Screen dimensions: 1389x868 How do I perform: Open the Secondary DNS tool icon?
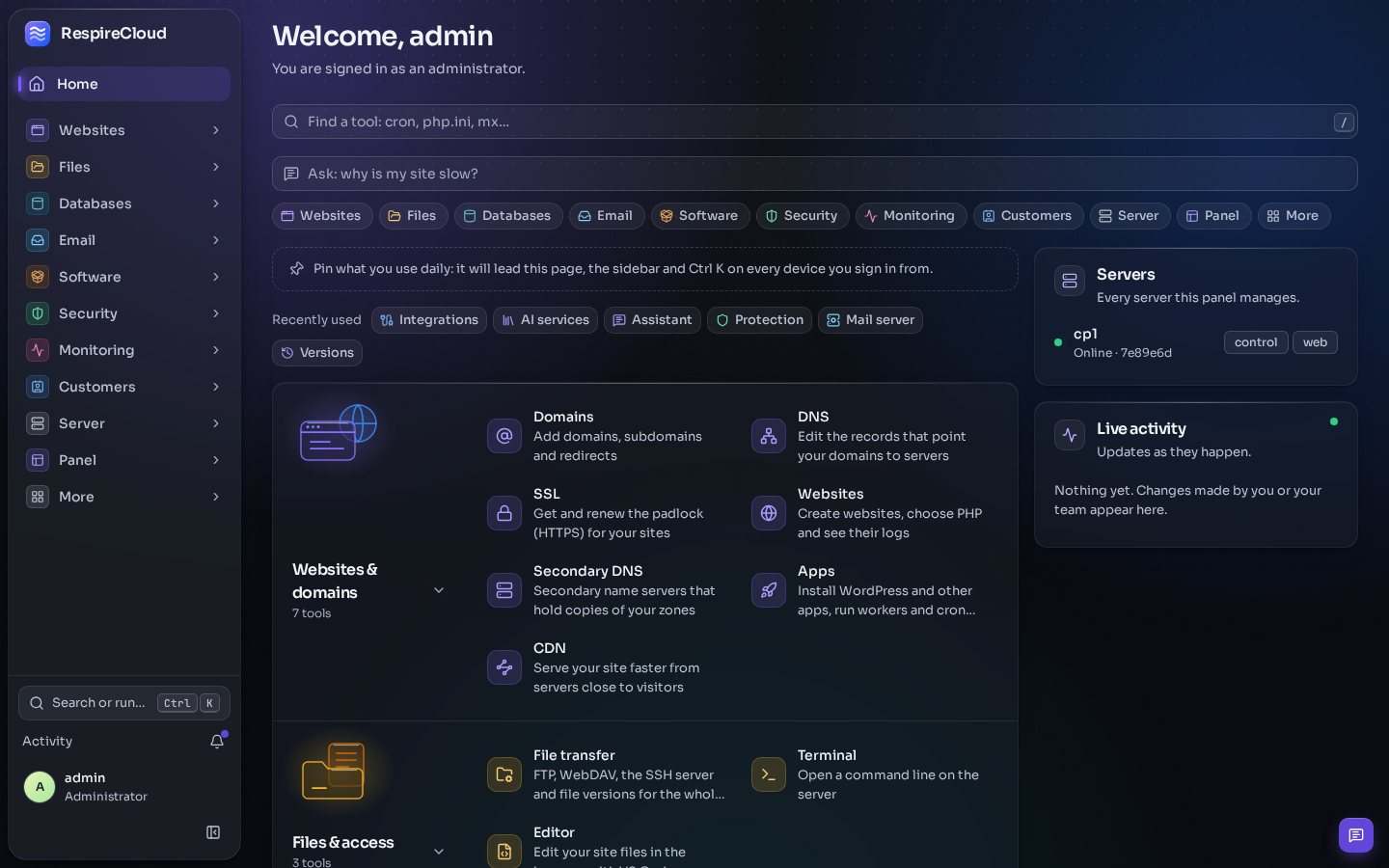[504, 590]
